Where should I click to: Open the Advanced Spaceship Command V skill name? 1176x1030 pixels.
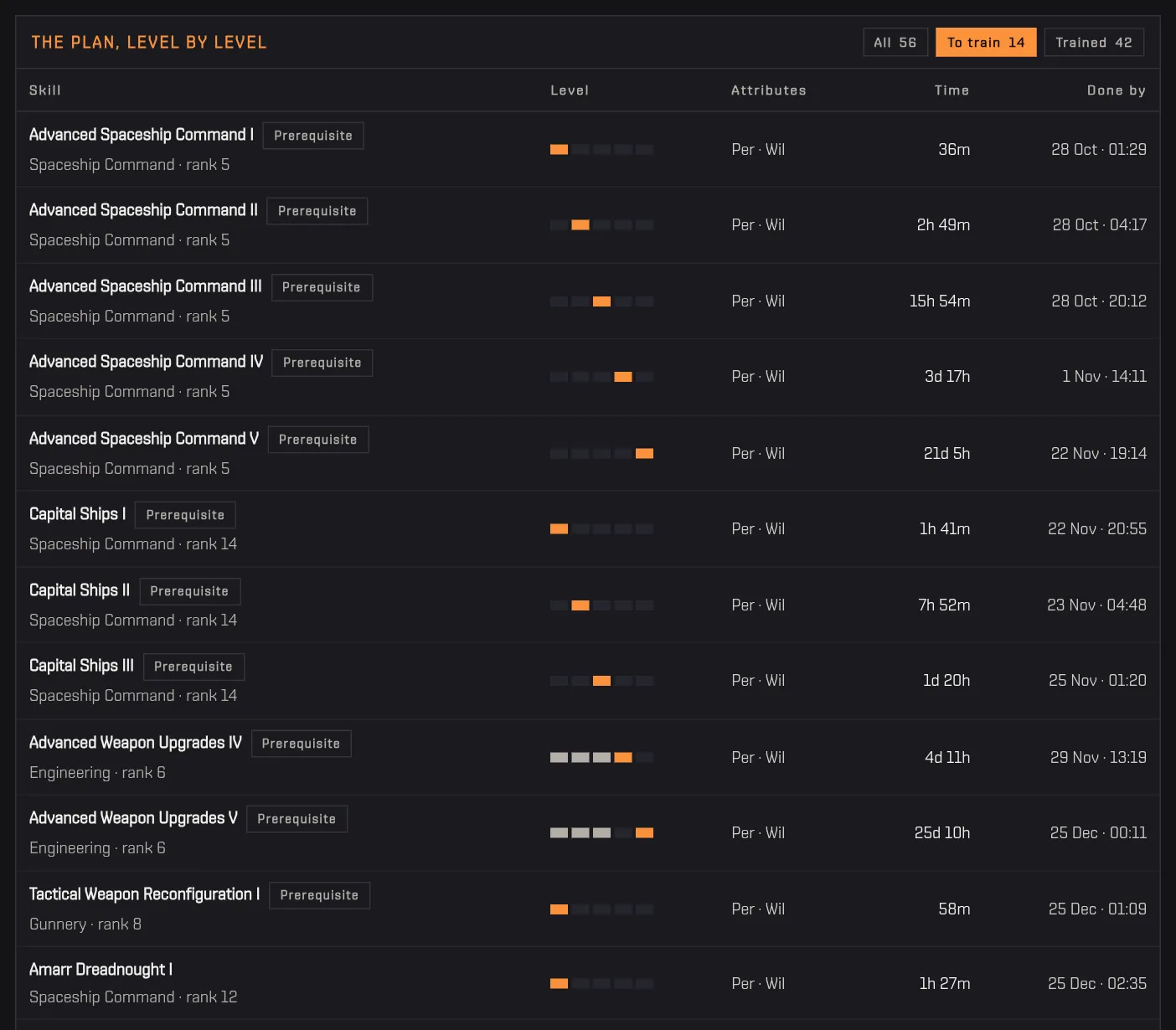coord(144,439)
